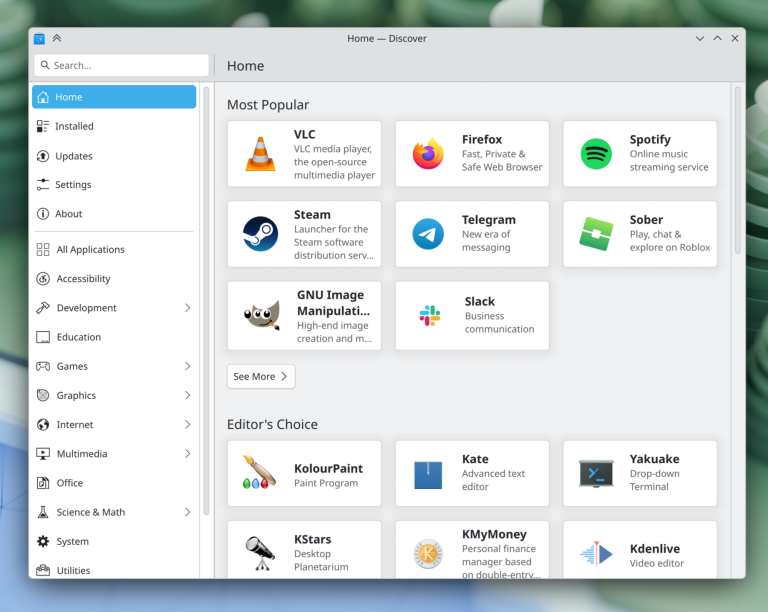This screenshot has width=768, height=612.
Task: Click the "Editor's Choice" section heading
Action: (272, 424)
